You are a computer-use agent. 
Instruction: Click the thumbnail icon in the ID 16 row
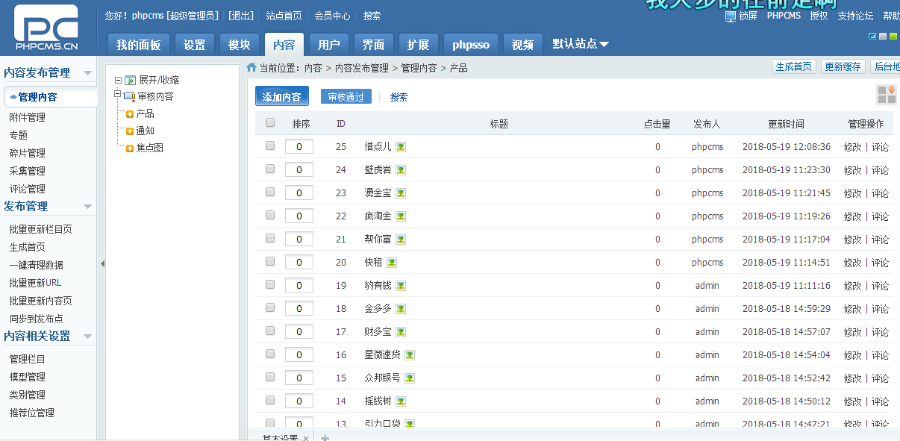click(410, 354)
